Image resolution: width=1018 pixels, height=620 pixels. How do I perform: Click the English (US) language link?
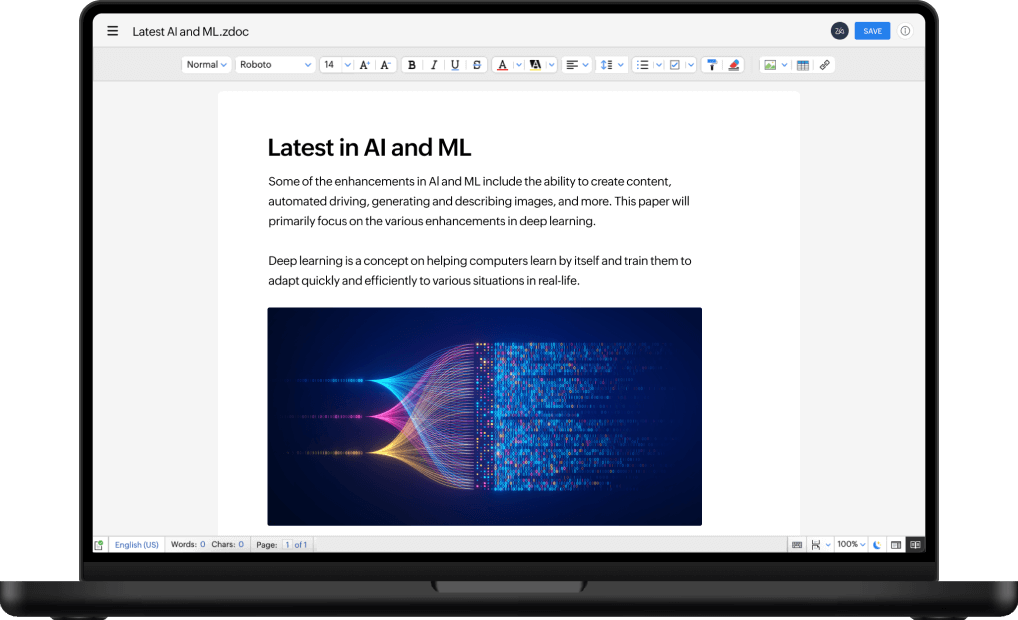[136, 545]
